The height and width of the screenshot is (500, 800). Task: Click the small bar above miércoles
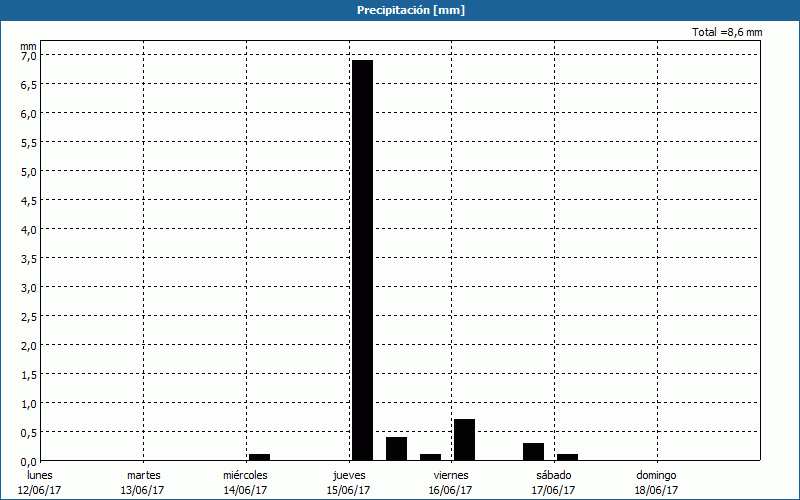pyautogui.click(x=259, y=457)
